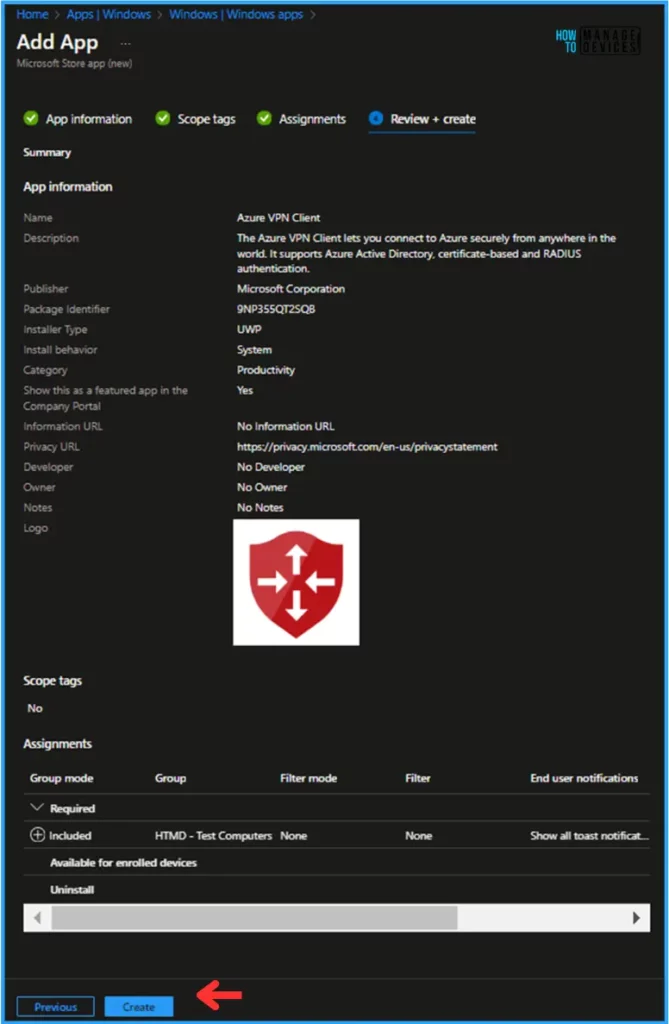Click the package identifier 9NP355QT2SQB

[x=276, y=309]
